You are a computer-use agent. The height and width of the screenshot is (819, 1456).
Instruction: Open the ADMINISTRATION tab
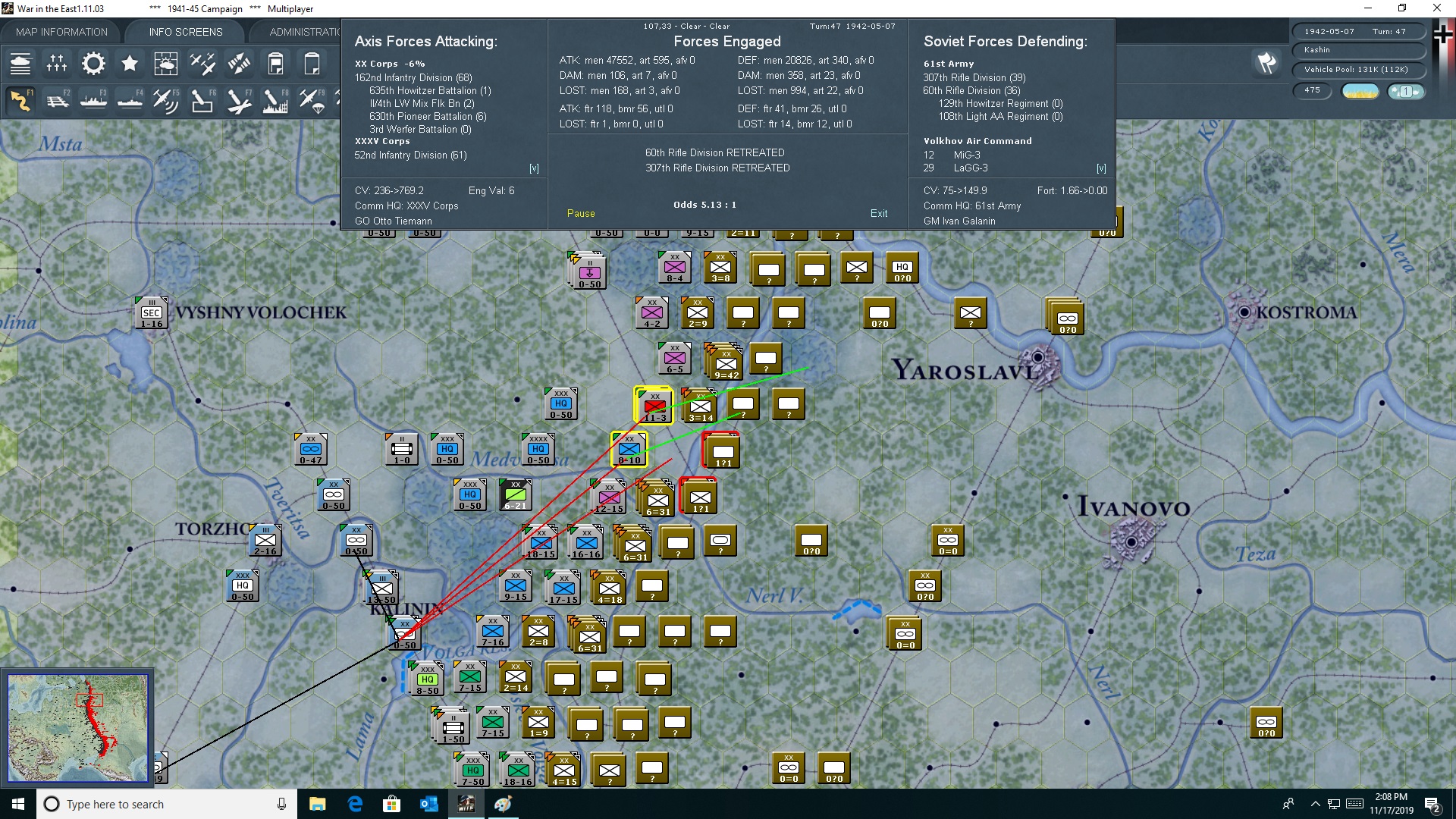click(x=305, y=32)
